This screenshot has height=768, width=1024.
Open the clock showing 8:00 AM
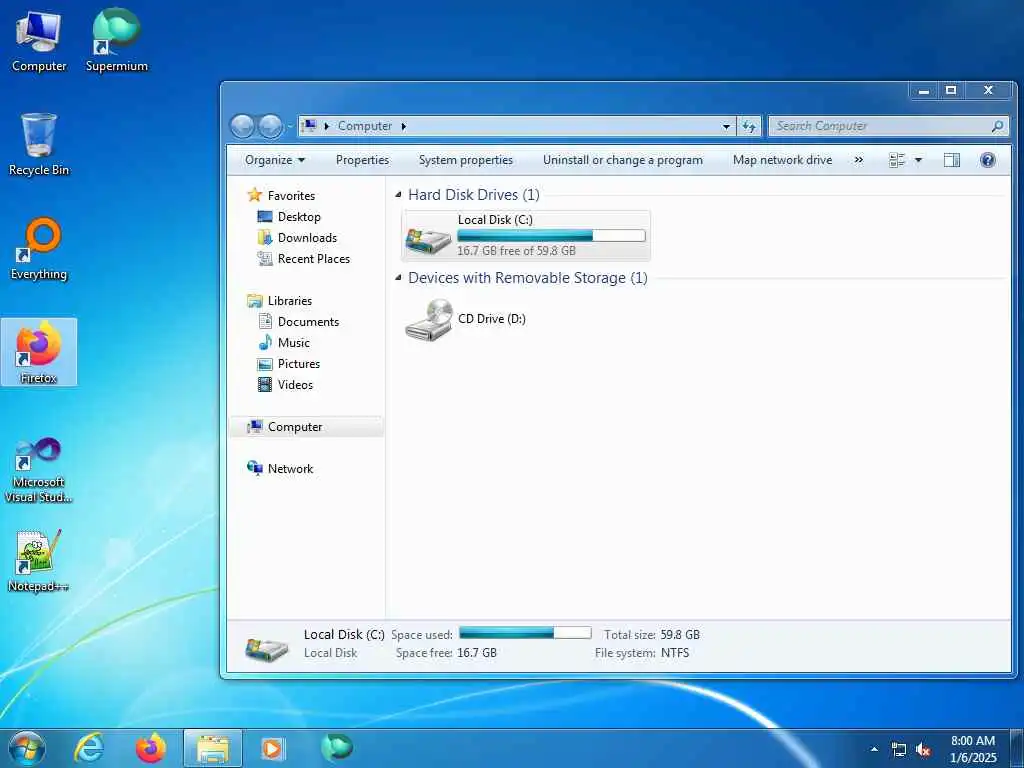pos(973,749)
